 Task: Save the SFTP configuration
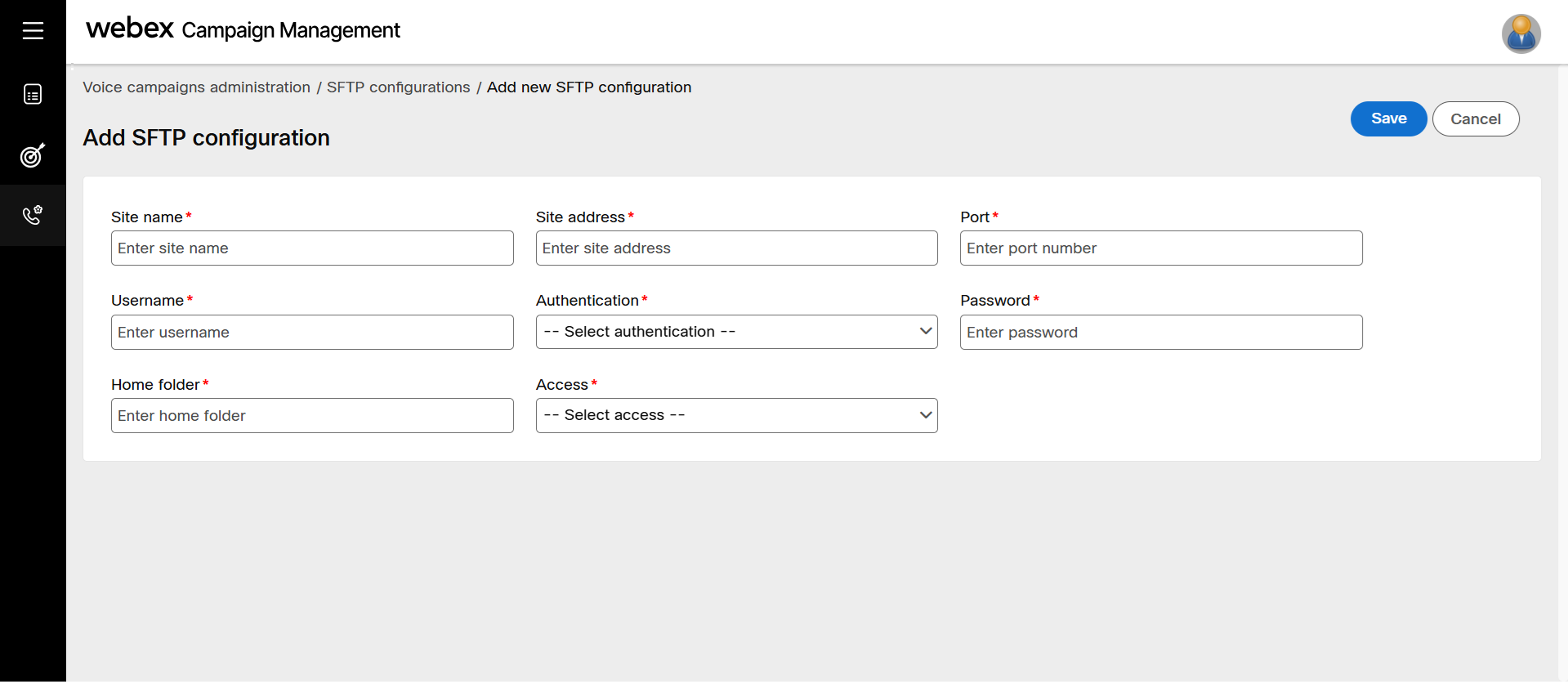[1388, 118]
